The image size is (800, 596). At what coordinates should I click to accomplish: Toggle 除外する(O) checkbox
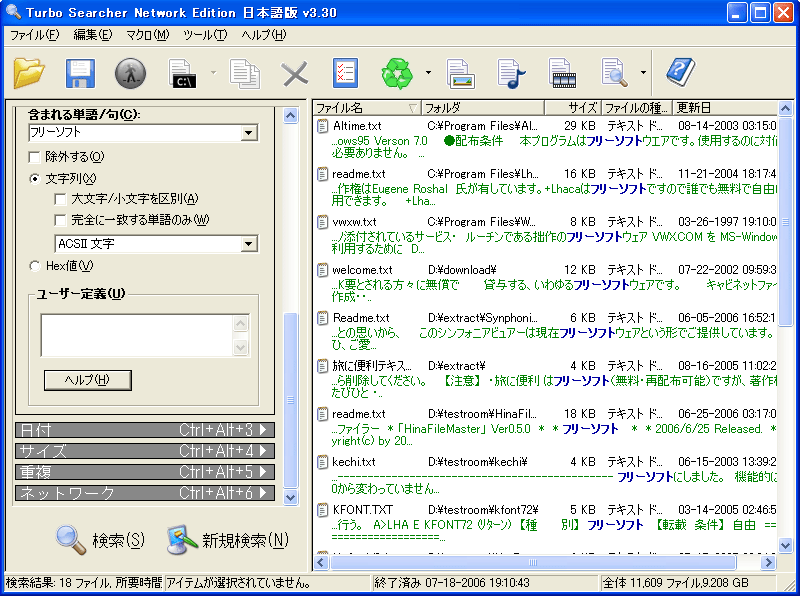pos(35,157)
